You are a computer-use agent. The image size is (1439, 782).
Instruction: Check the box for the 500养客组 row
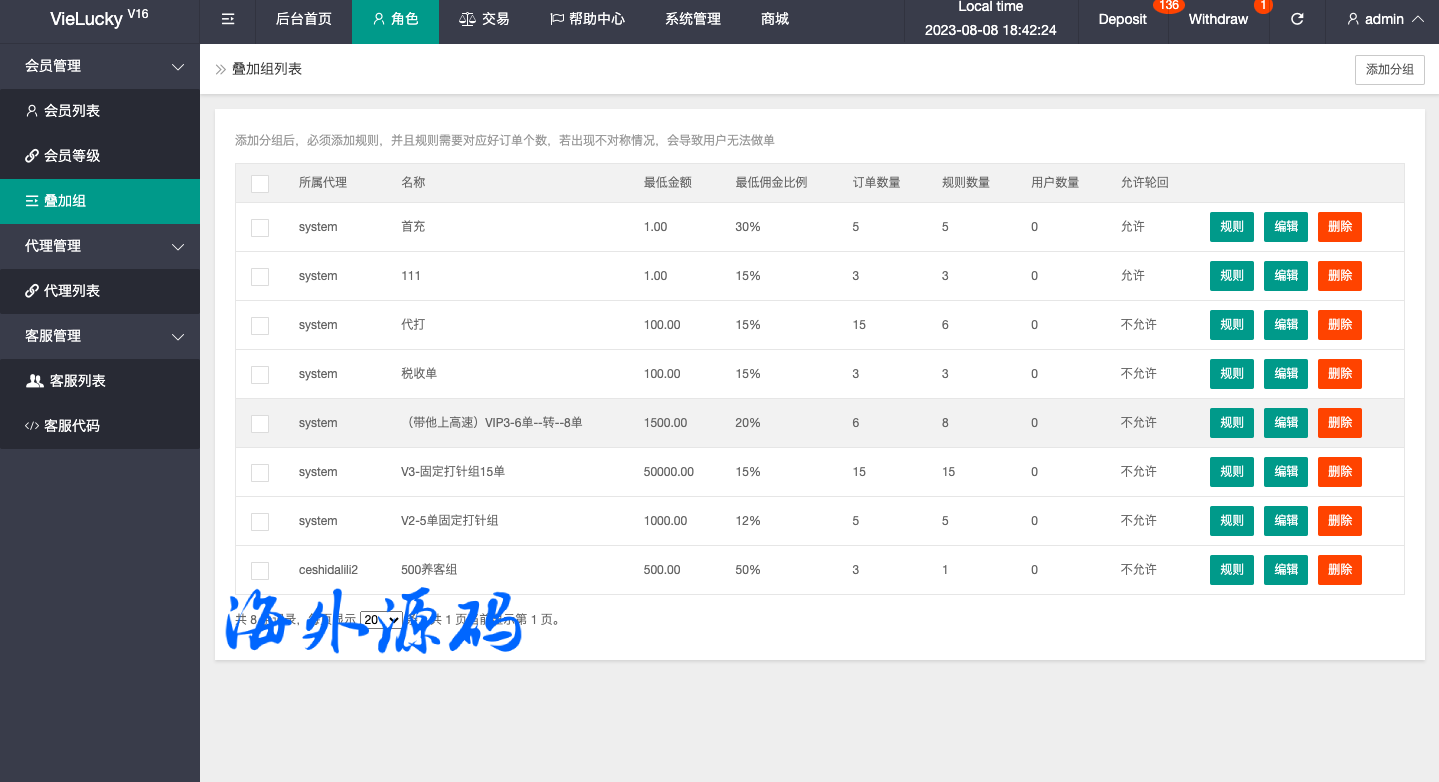tap(260, 570)
